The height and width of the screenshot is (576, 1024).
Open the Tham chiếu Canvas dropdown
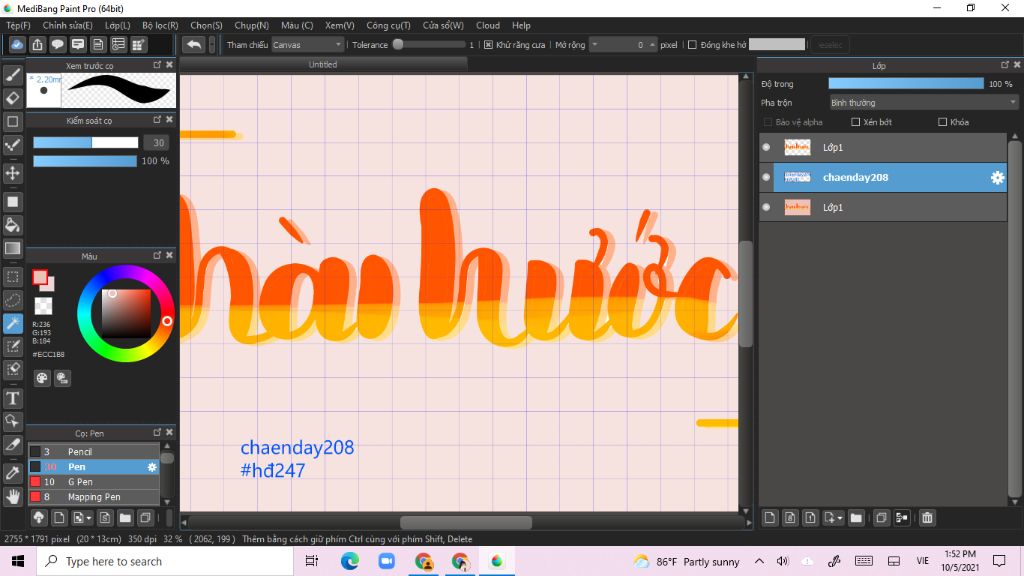307,45
